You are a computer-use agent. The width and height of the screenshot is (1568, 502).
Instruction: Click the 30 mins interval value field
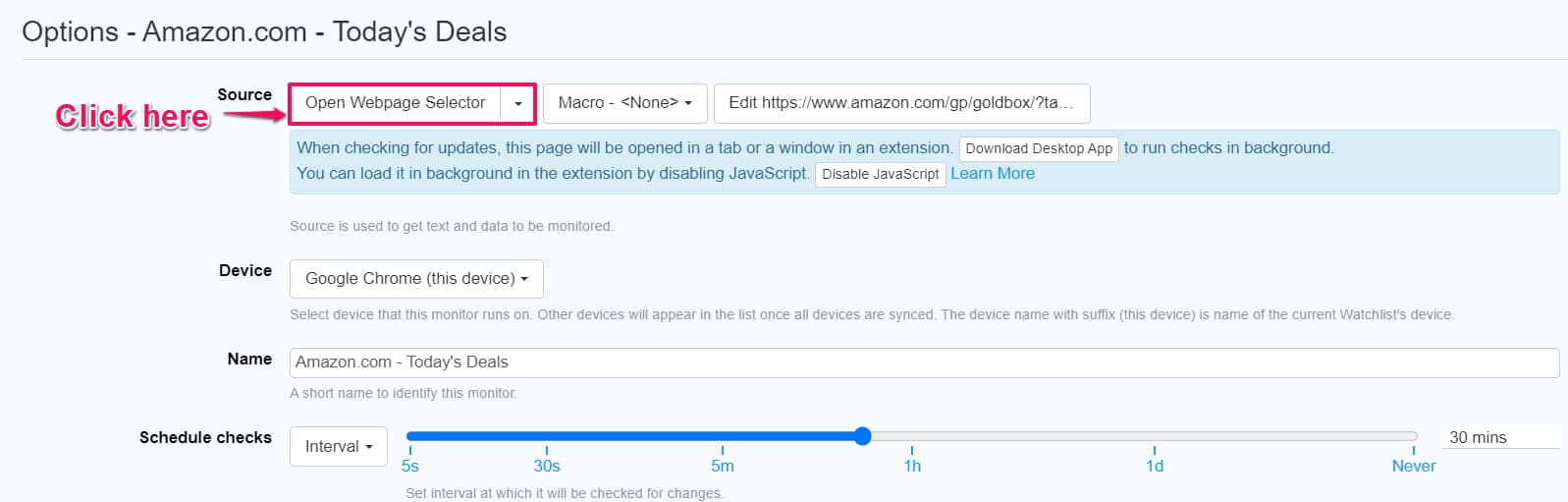pyautogui.click(x=1499, y=438)
